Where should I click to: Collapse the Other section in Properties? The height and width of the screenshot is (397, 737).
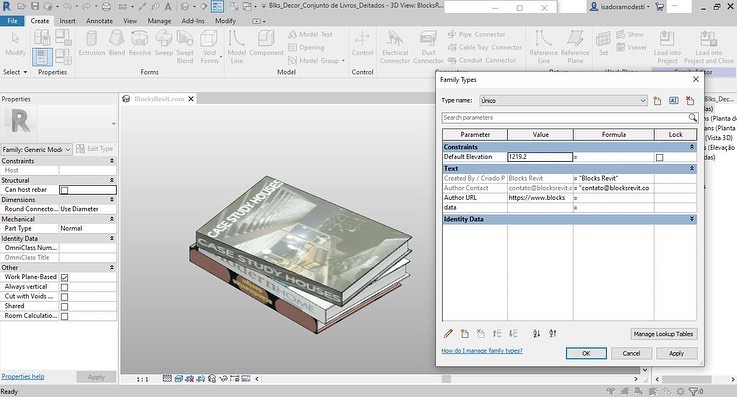(112, 267)
